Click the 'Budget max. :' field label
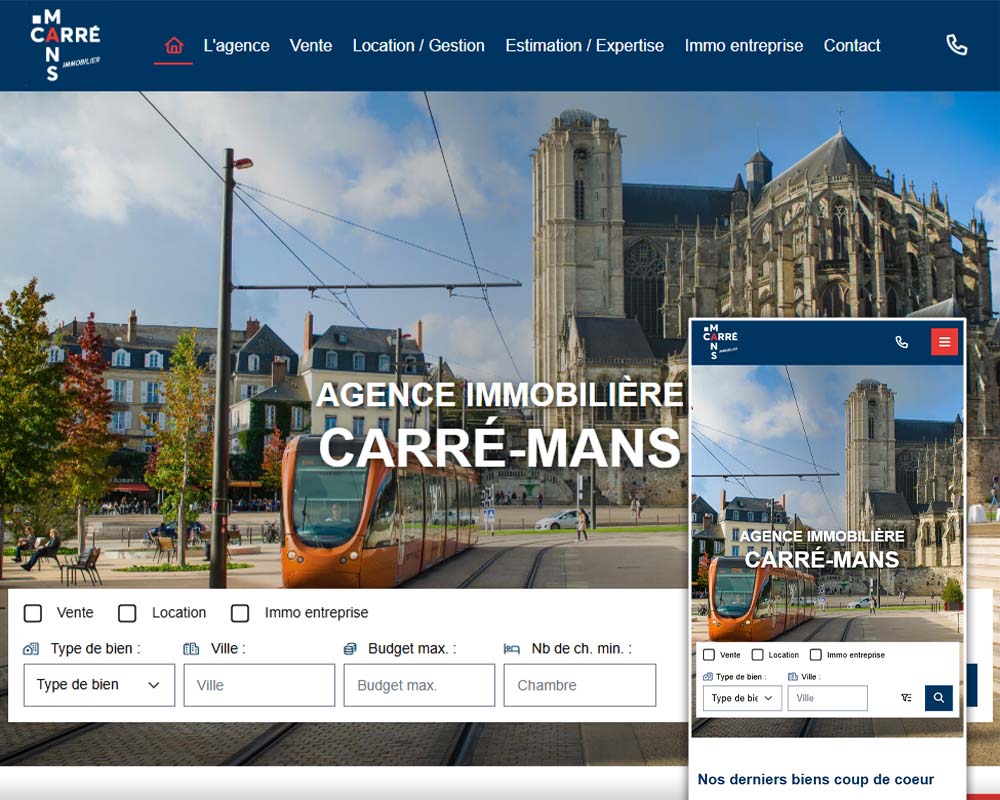Image resolution: width=1000 pixels, height=800 pixels. (412, 649)
